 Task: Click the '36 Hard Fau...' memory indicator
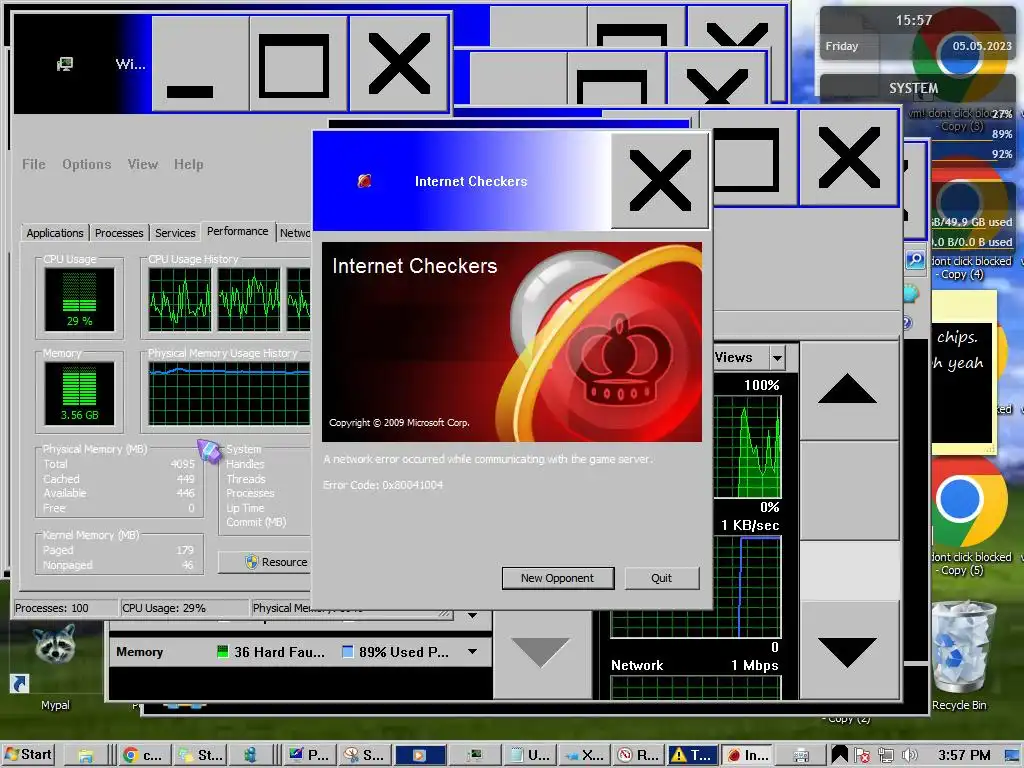pos(270,652)
